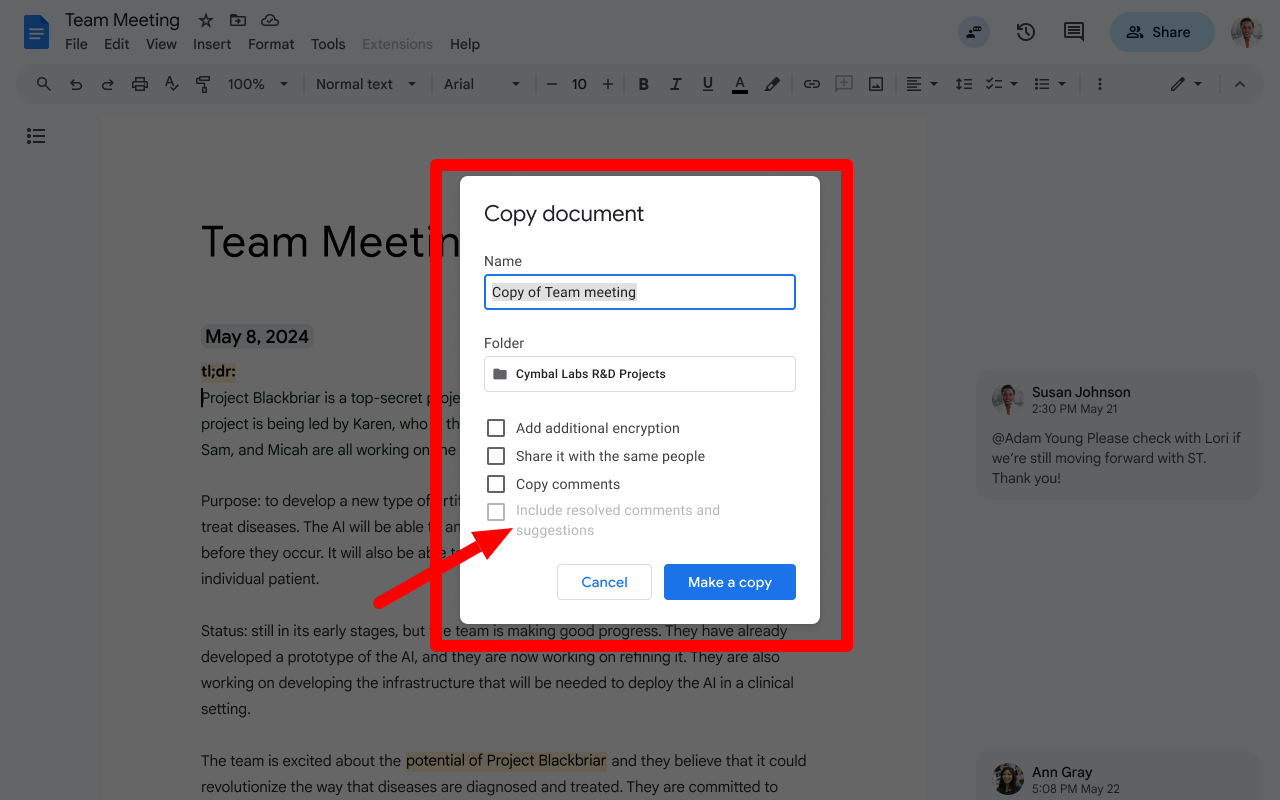
Task: Open the View menu
Action: point(161,44)
